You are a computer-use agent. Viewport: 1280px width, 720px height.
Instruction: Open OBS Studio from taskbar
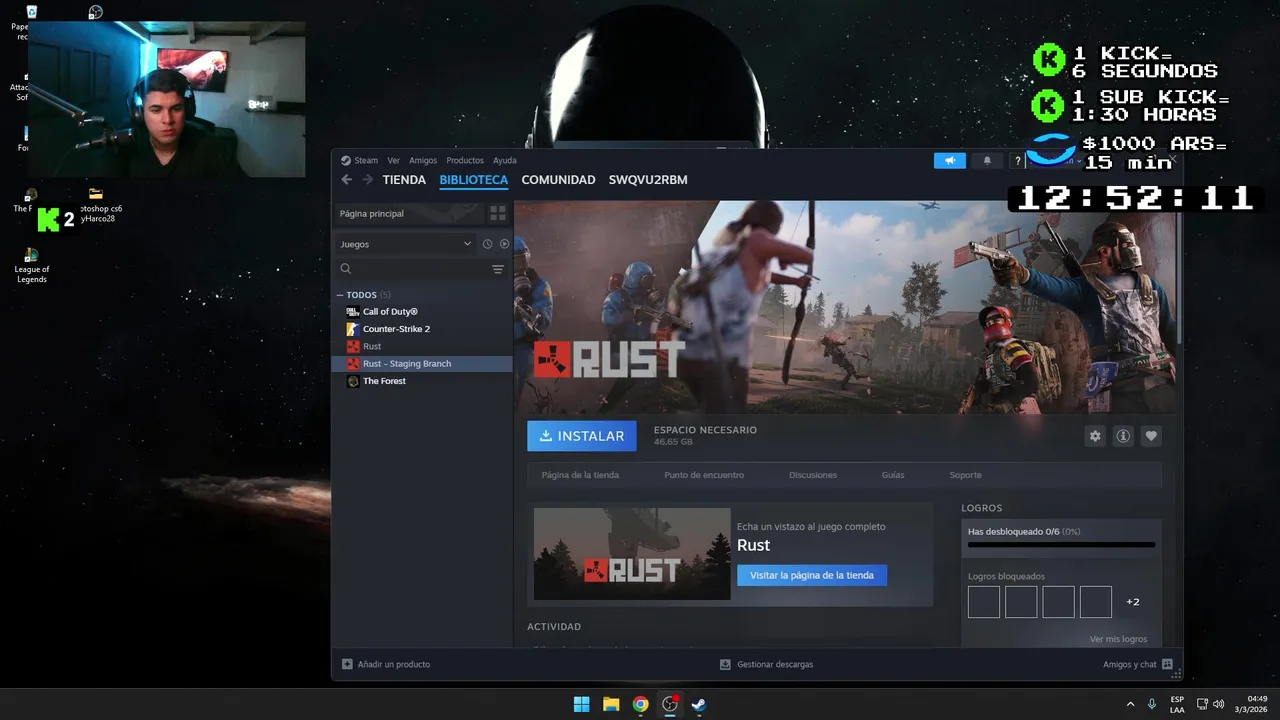point(670,704)
